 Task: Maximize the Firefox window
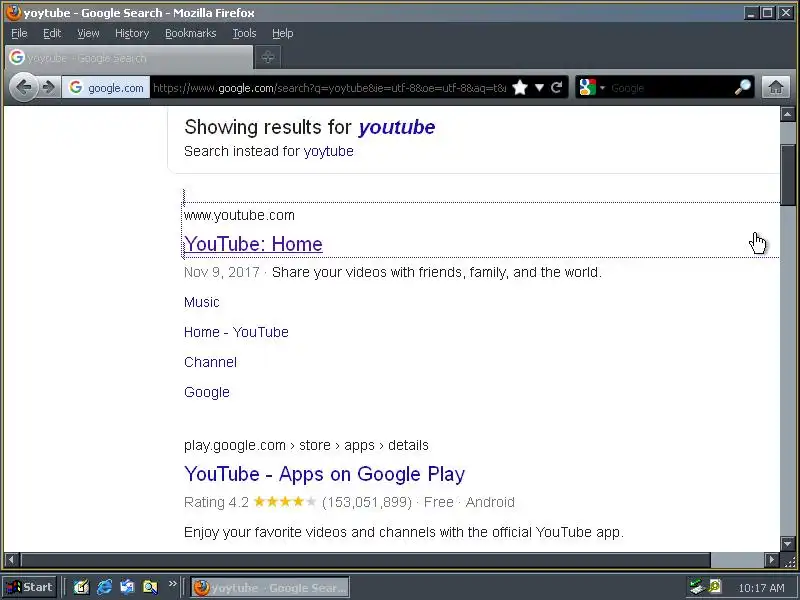tap(768, 13)
